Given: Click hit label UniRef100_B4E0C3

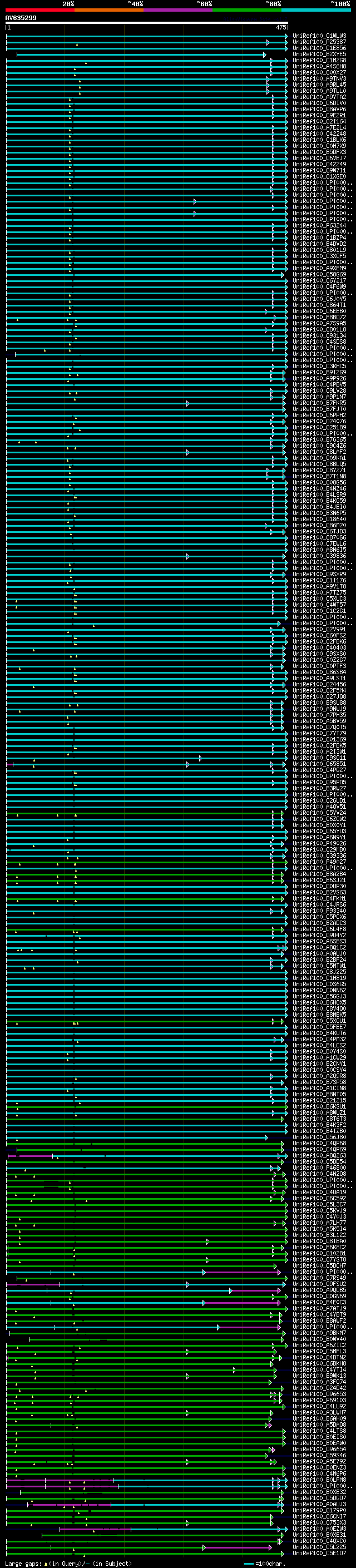Looking at the screenshot, I should click(319, 1303).
